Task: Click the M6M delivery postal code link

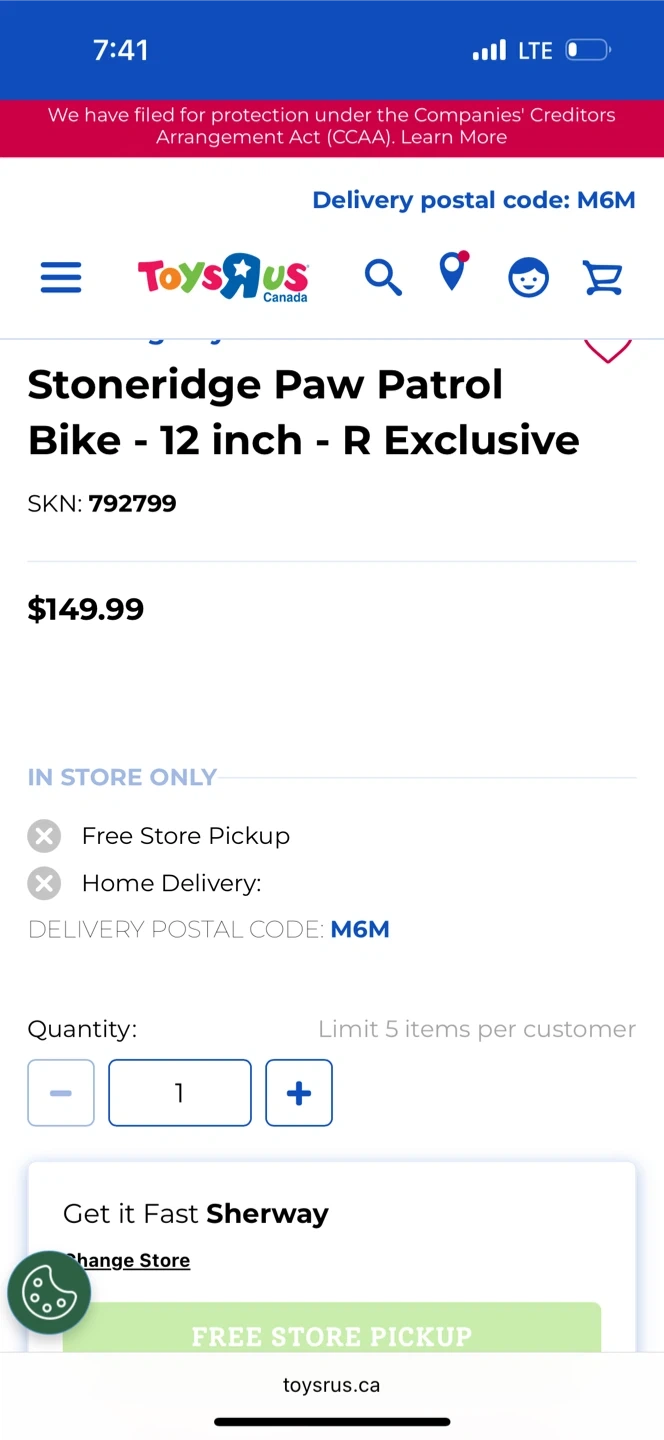Action: [x=360, y=930]
